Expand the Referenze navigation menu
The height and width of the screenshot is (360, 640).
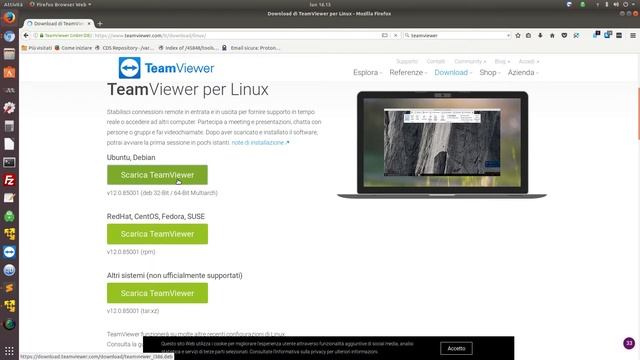[408, 73]
